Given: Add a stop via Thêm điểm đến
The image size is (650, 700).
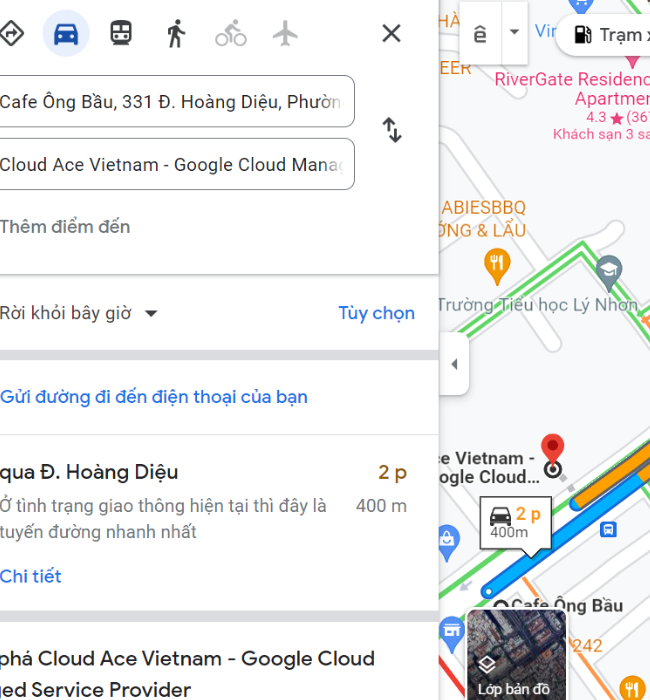Looking at the screenshot, I should point(65,227).
